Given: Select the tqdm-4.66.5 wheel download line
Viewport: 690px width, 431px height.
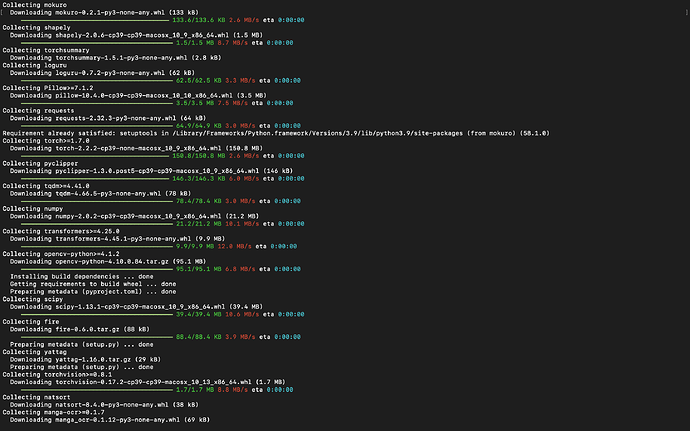Looking at the screenshot, I should [x=101, y=194].
